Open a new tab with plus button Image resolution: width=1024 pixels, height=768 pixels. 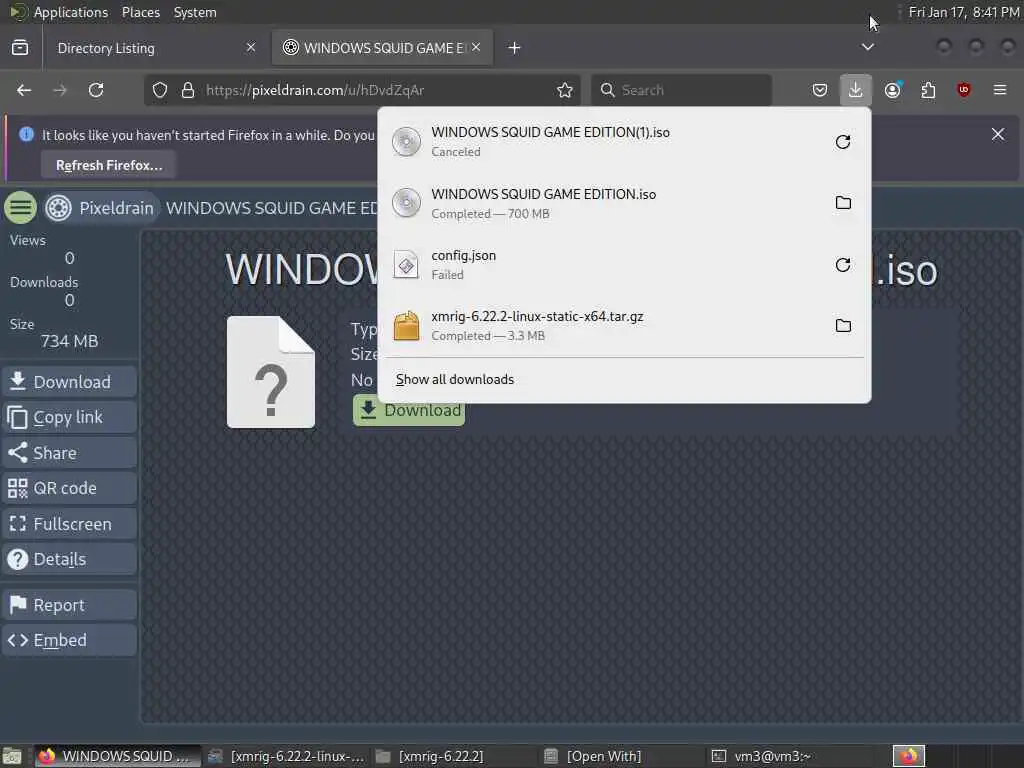pos(515,48)
